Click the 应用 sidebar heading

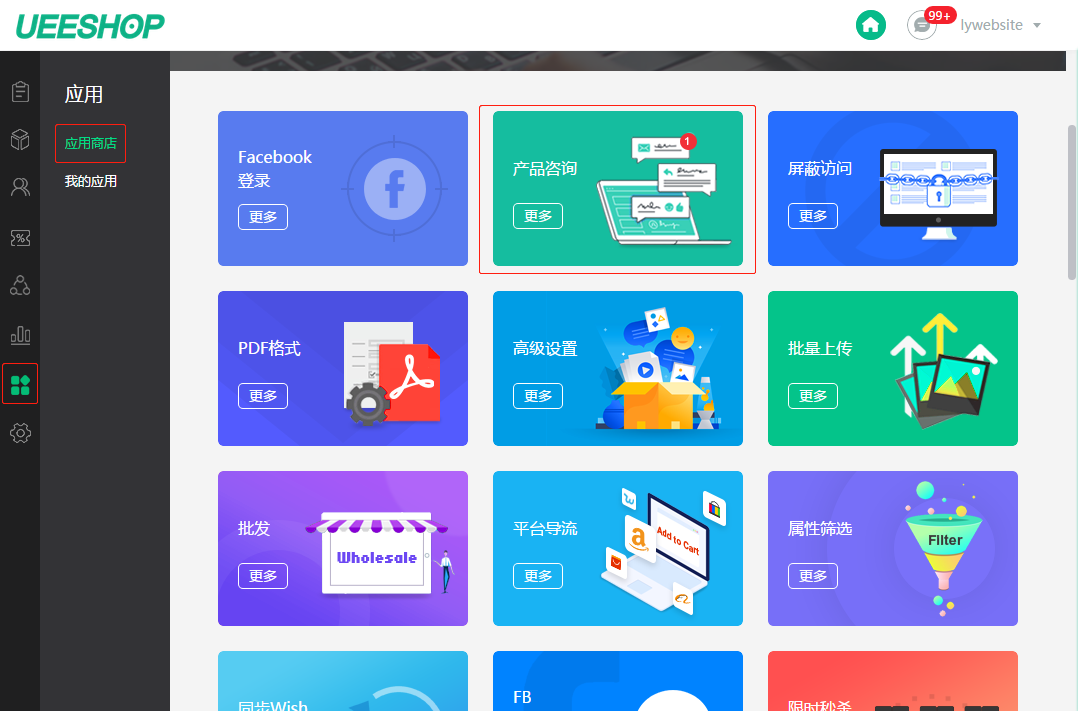[x=84, y=94]
